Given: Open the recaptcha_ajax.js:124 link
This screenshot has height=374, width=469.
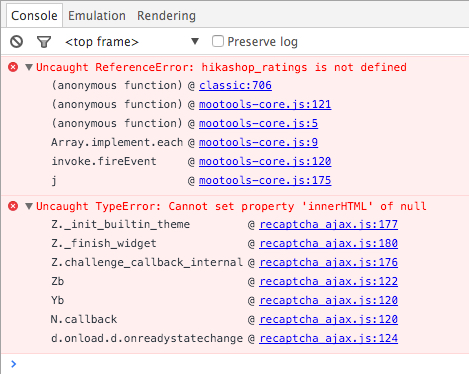Looking at the screenshot, I should click(x=328, y=338).
